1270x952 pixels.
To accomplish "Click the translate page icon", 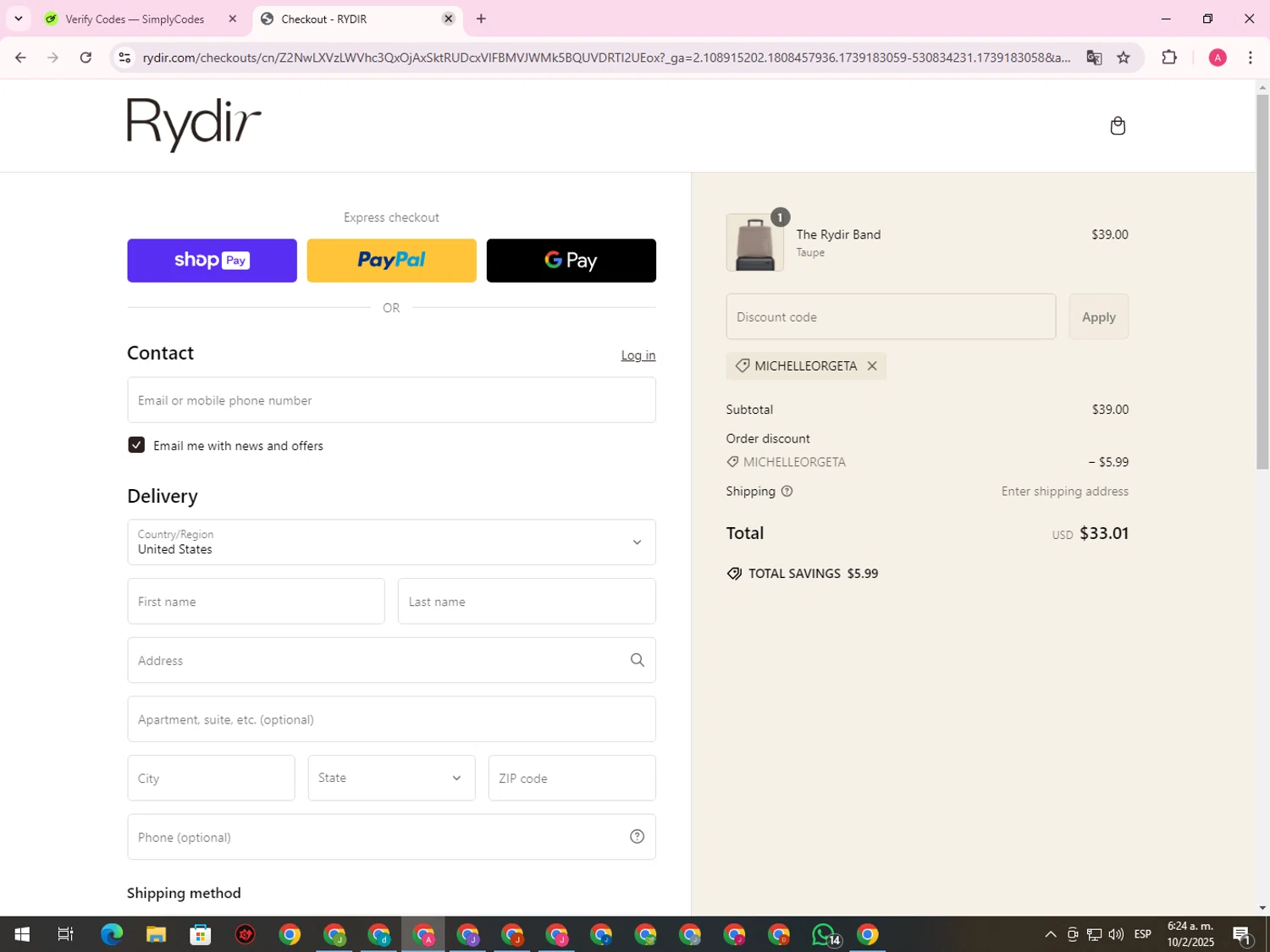I will (x=1094, y=58).
